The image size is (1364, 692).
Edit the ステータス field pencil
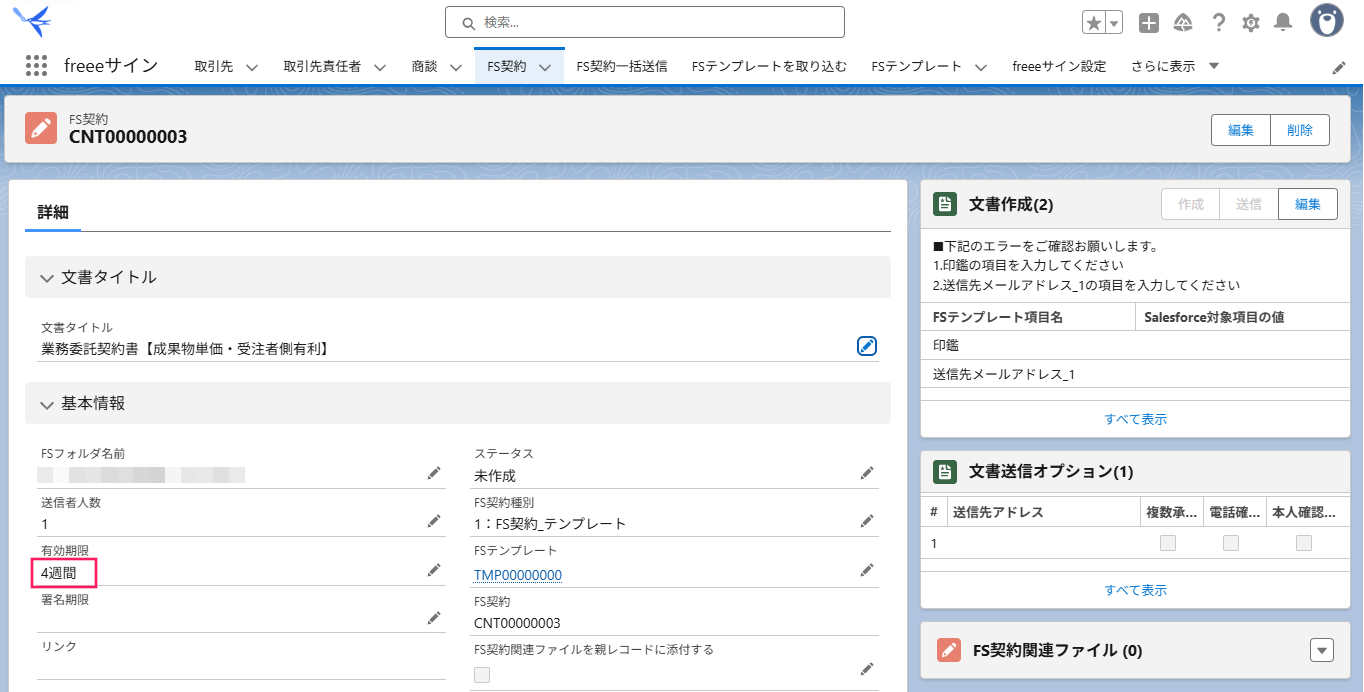point(867,473)
